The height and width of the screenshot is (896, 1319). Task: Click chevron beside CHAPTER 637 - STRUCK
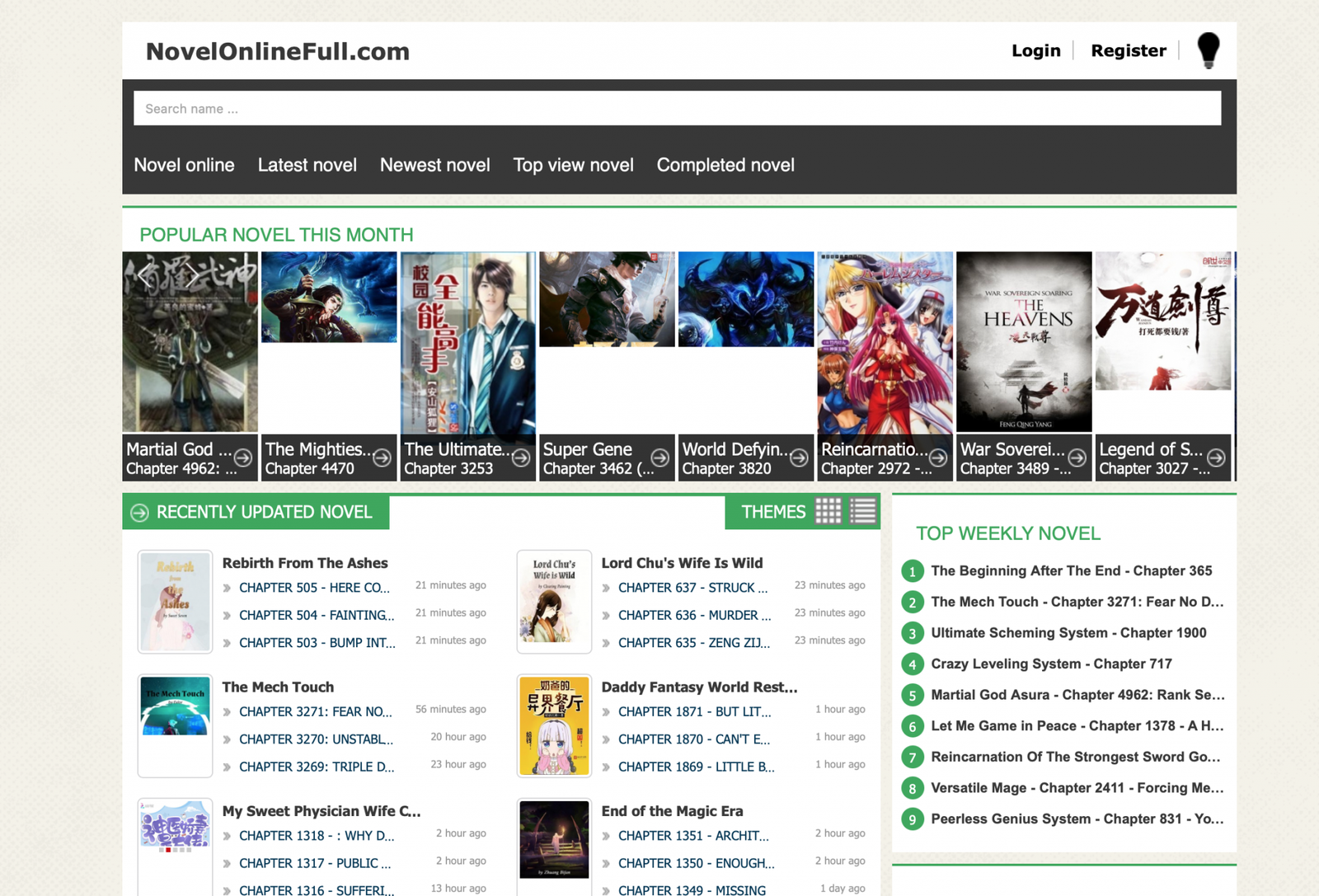(606, 588)
